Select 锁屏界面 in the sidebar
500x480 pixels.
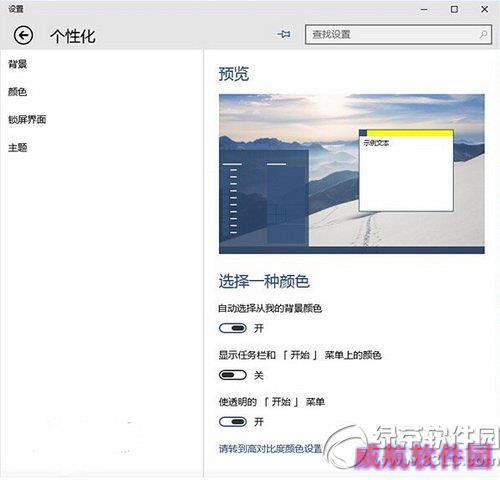[27, 119]
